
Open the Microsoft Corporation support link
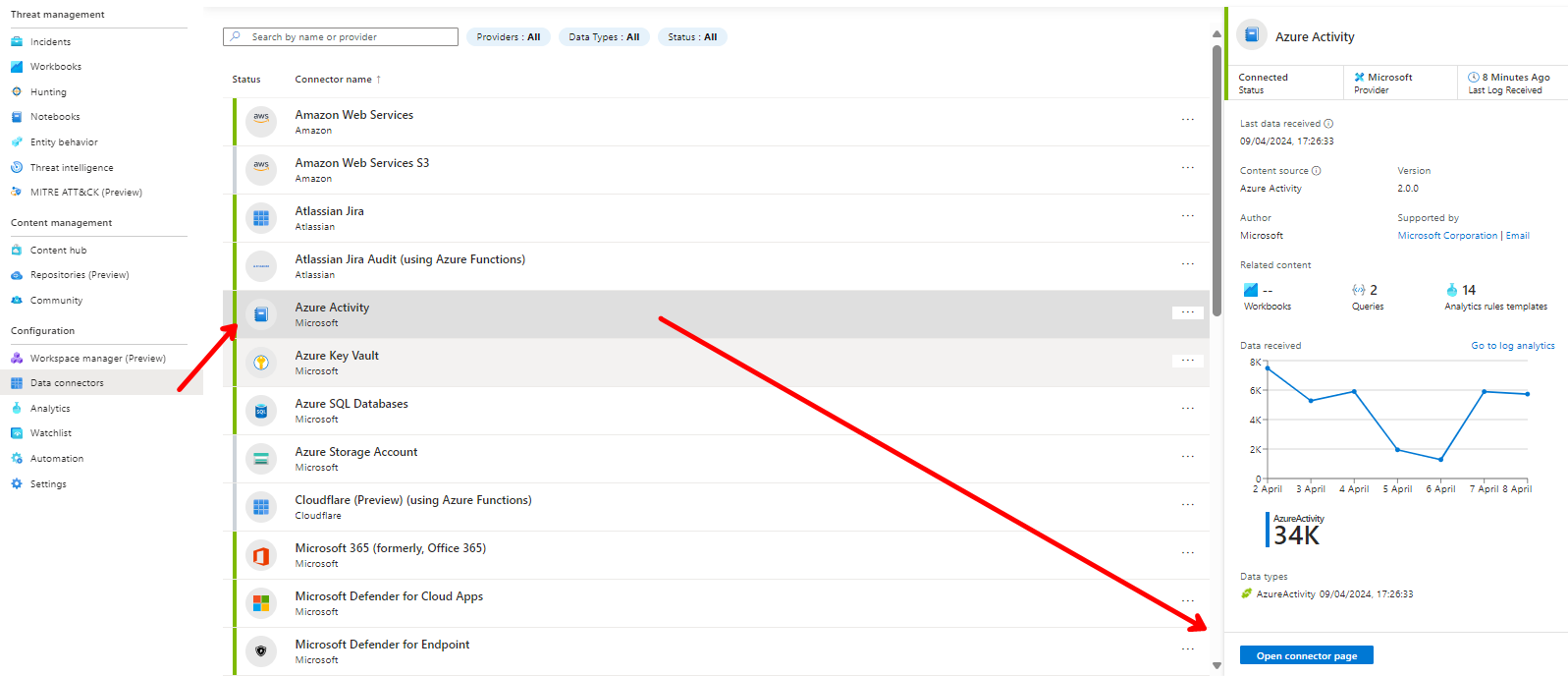pos(1447,236)
